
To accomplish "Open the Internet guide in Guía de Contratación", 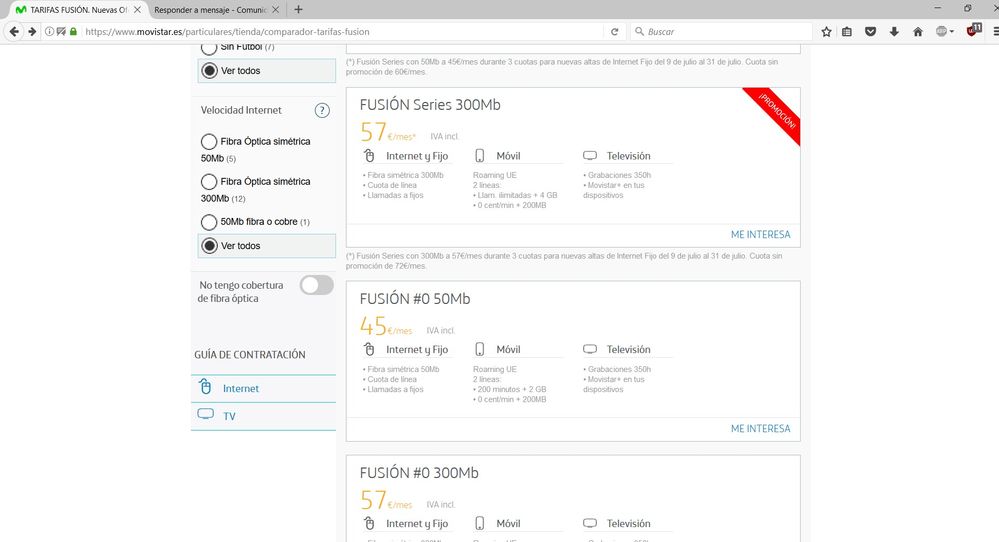I will click(241, 388).
